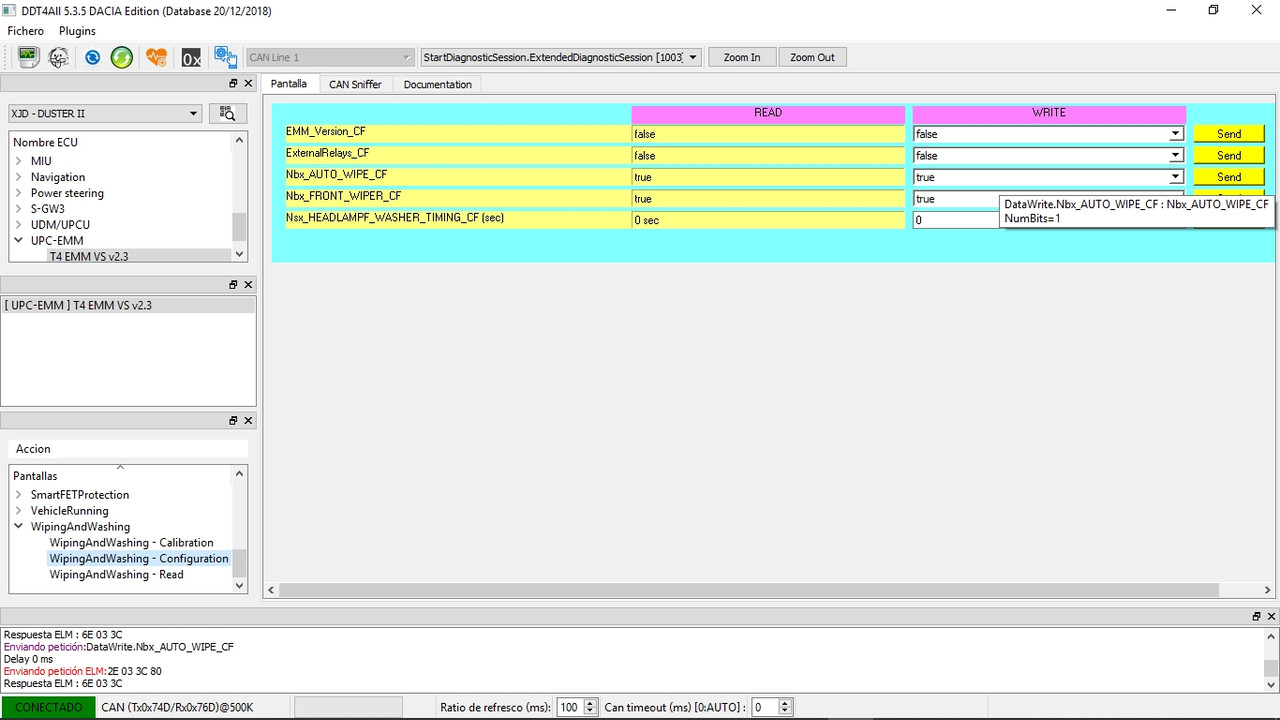1280x720 pixels.
Task: Collapse the UPC-EMM tree node
Action: tap(19, 240)
